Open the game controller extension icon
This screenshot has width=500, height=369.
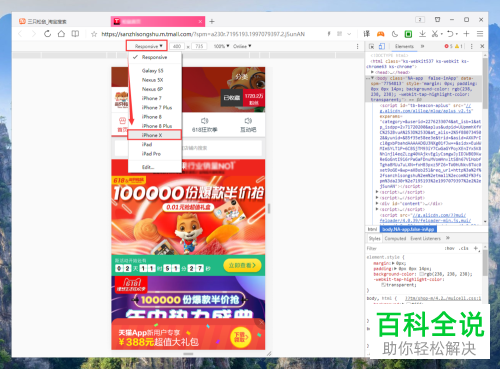[x=381, y=34]
